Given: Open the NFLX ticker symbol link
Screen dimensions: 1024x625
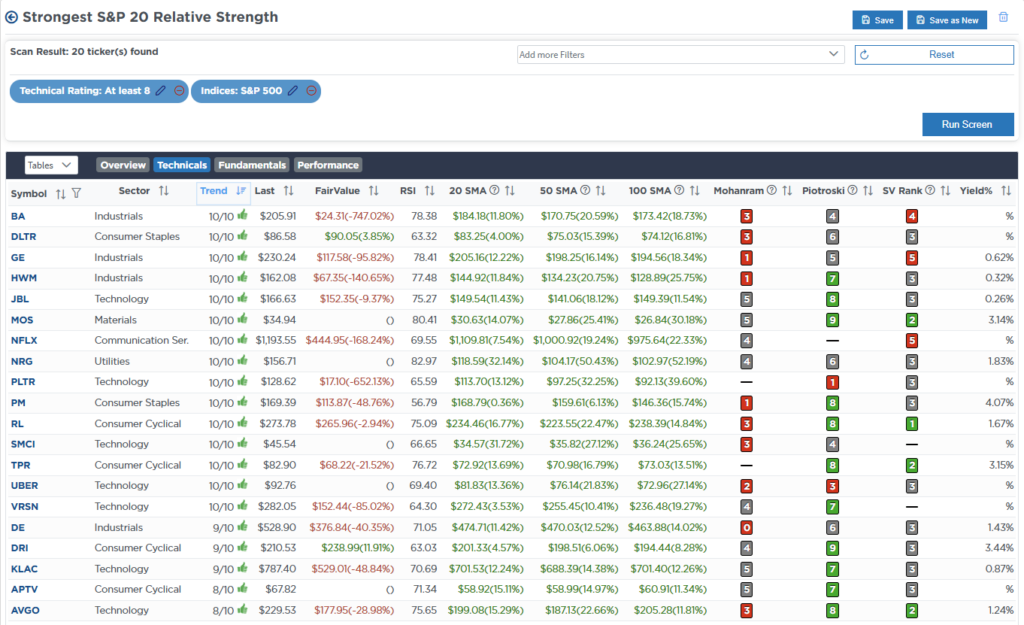Looking at the screenshot, I should [23, 340].
